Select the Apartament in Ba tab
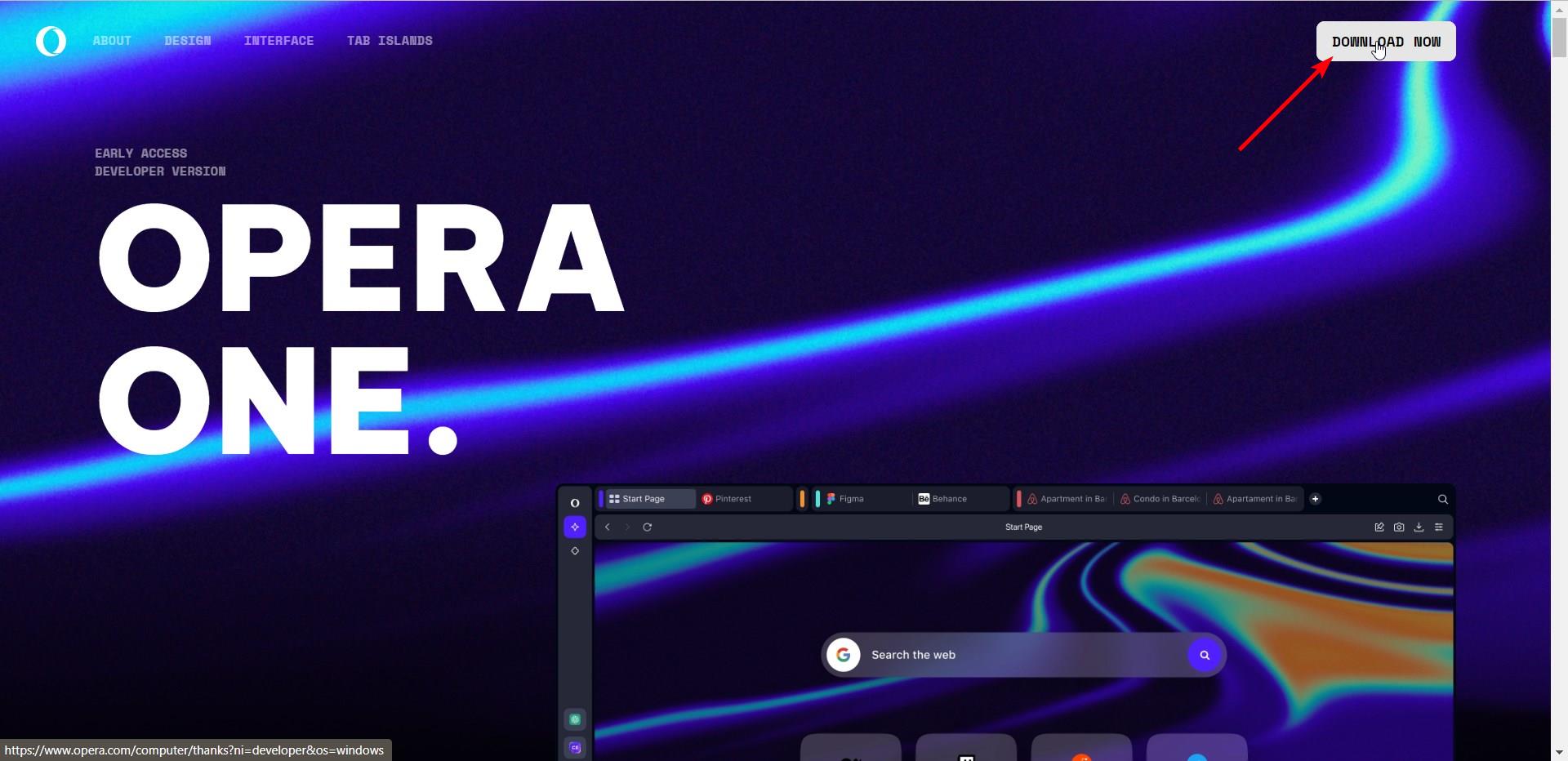 [x=1254, y=499]
